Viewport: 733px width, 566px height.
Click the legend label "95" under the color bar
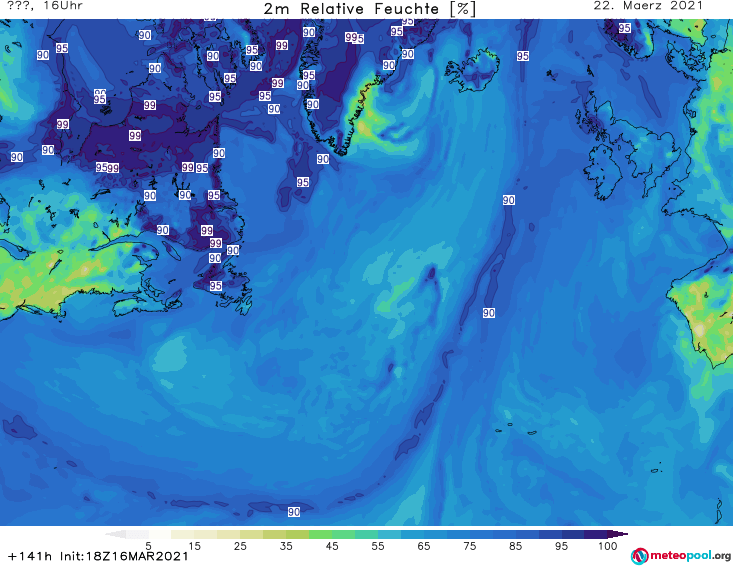tap(561, 546)
